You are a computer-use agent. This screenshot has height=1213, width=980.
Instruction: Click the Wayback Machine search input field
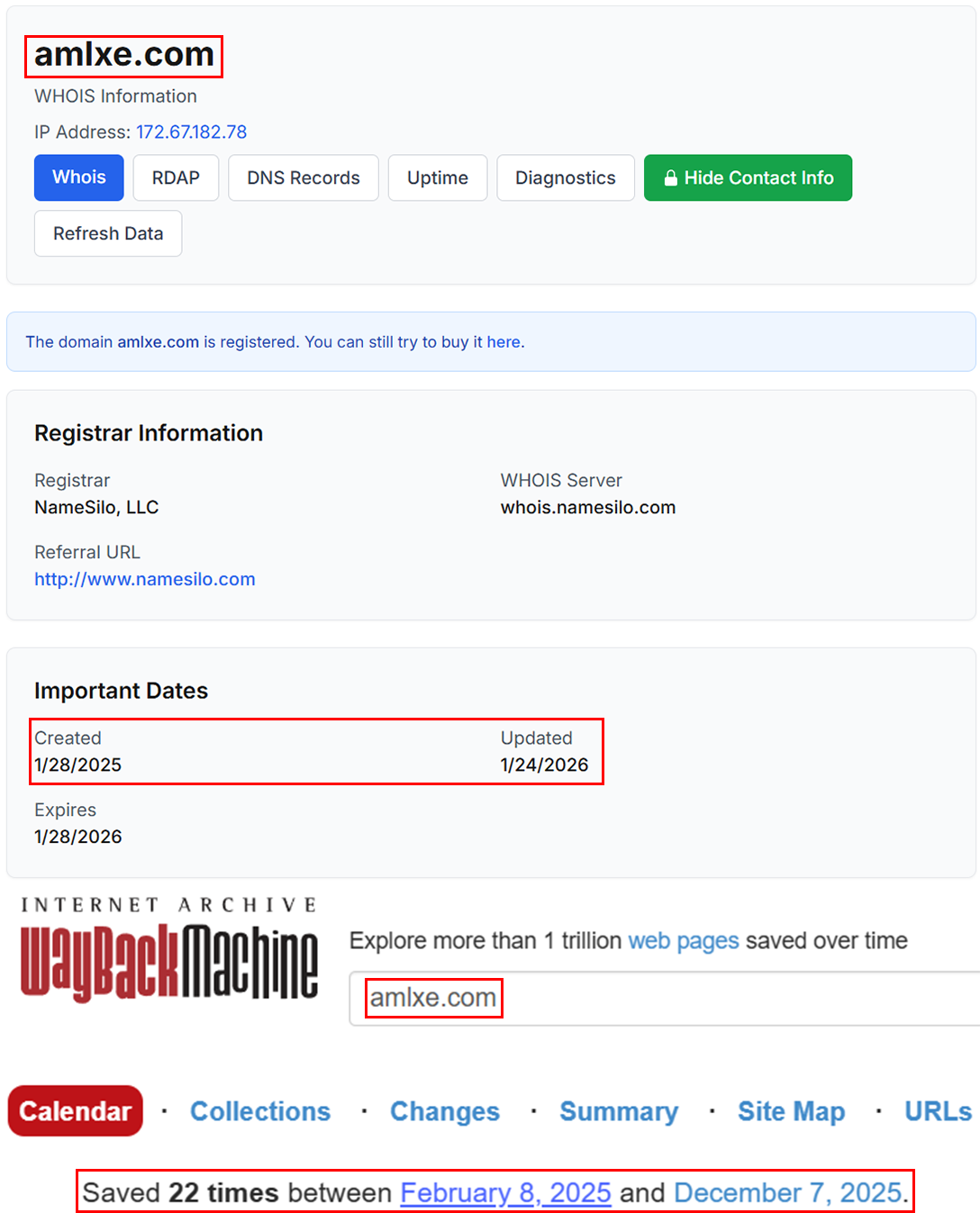click(x=631, y=998)
